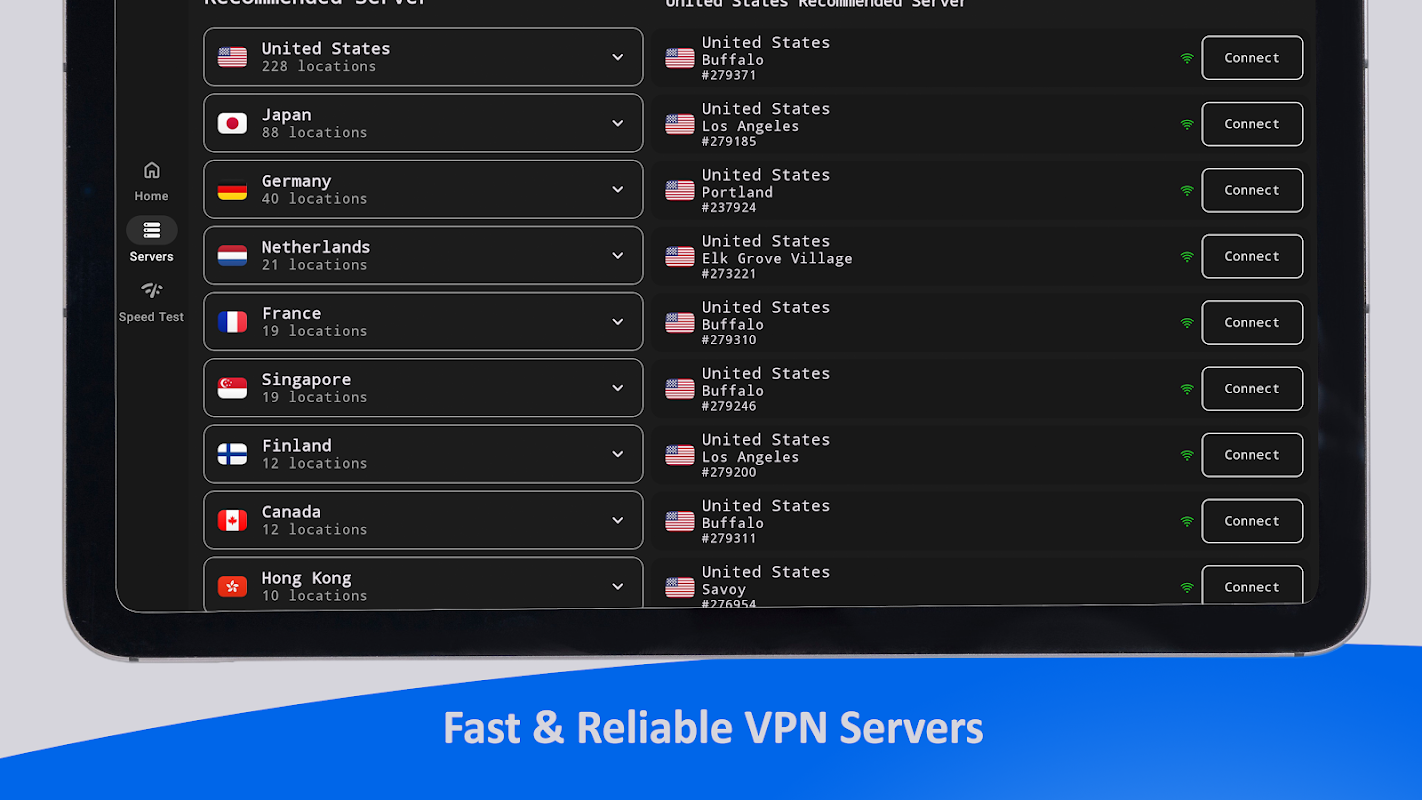
Task: Click the signal icon for Savoy server
Action: pos(1187,588)
